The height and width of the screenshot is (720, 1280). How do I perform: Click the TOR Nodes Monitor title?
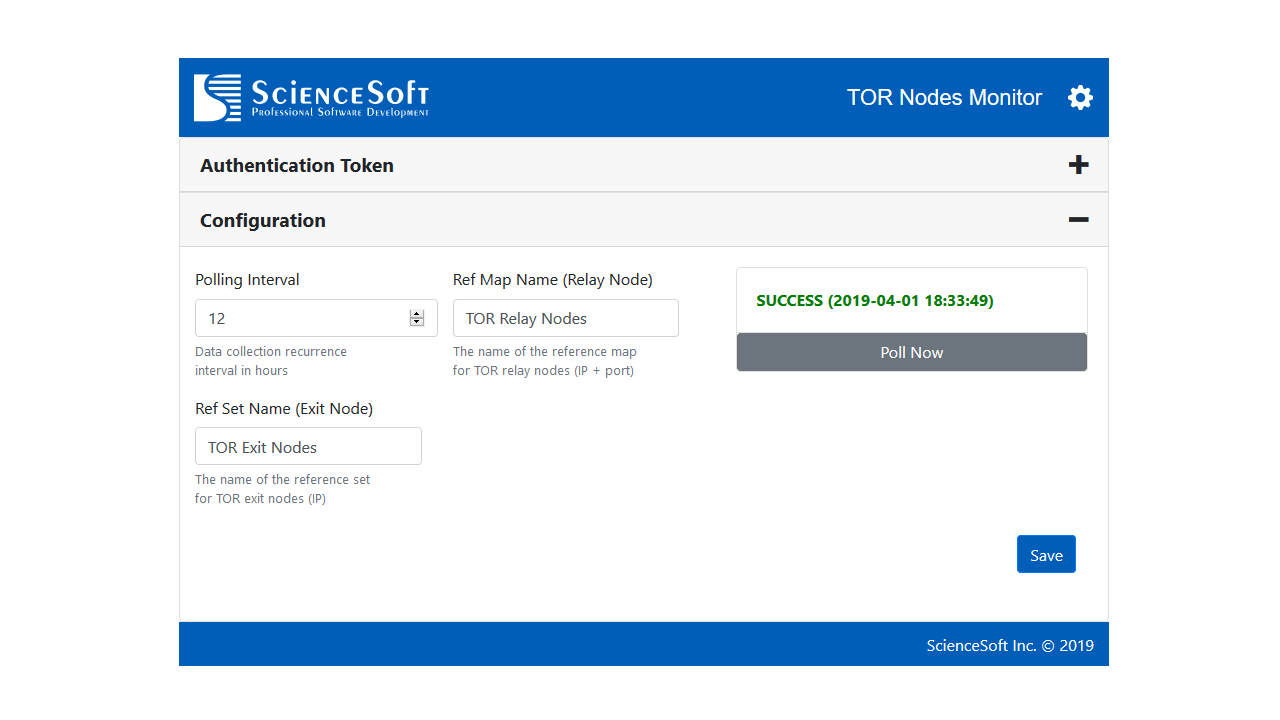(943, 97)
